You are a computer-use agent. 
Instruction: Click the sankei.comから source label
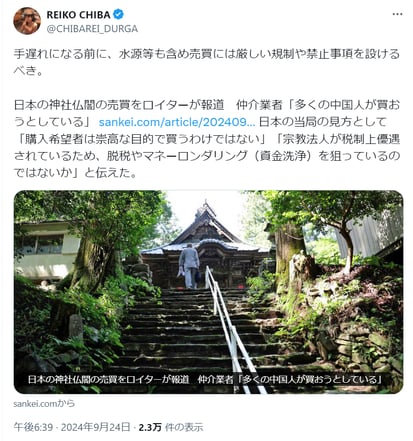tap(44, 404)
